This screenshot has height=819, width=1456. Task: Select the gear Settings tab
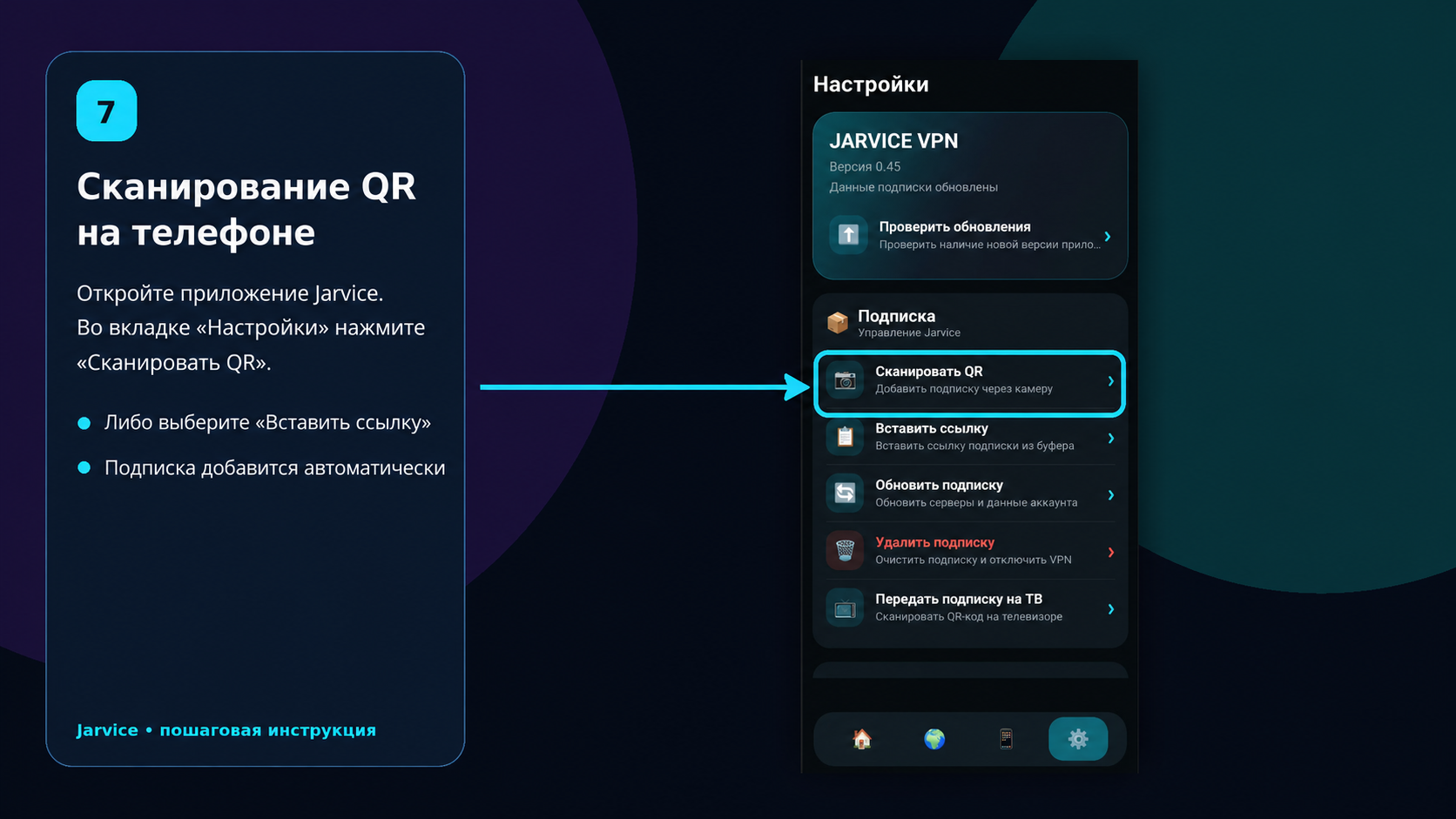[x=1078, y=739]
